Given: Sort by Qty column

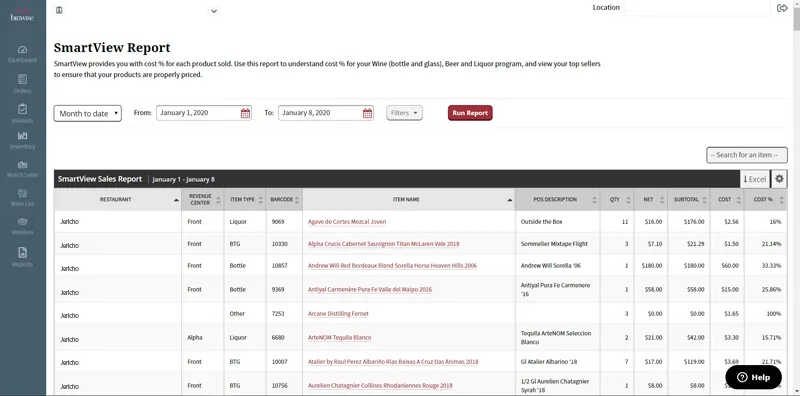Looking at the screenshot, I should click(617, 200).
